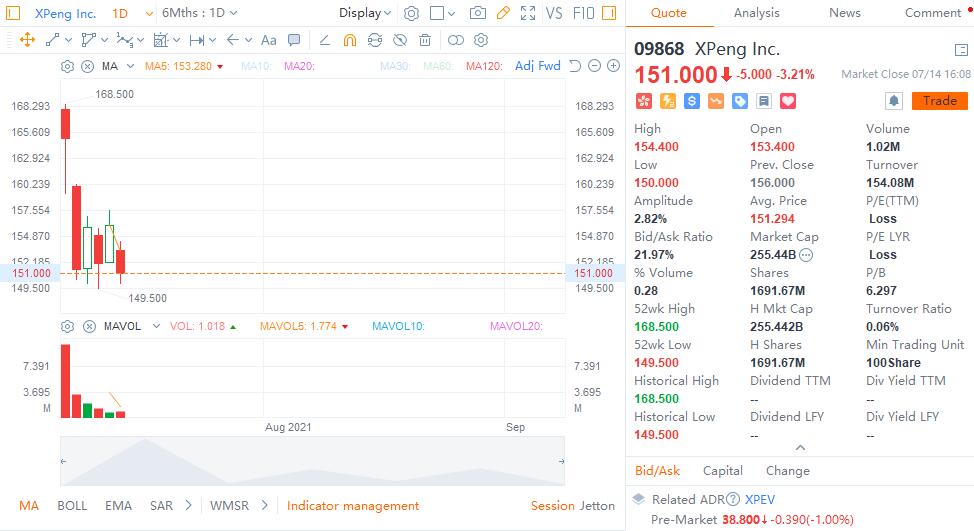Open Indicator management
The width and height of the screenshot is (974, 531).
tap(353, 506)
